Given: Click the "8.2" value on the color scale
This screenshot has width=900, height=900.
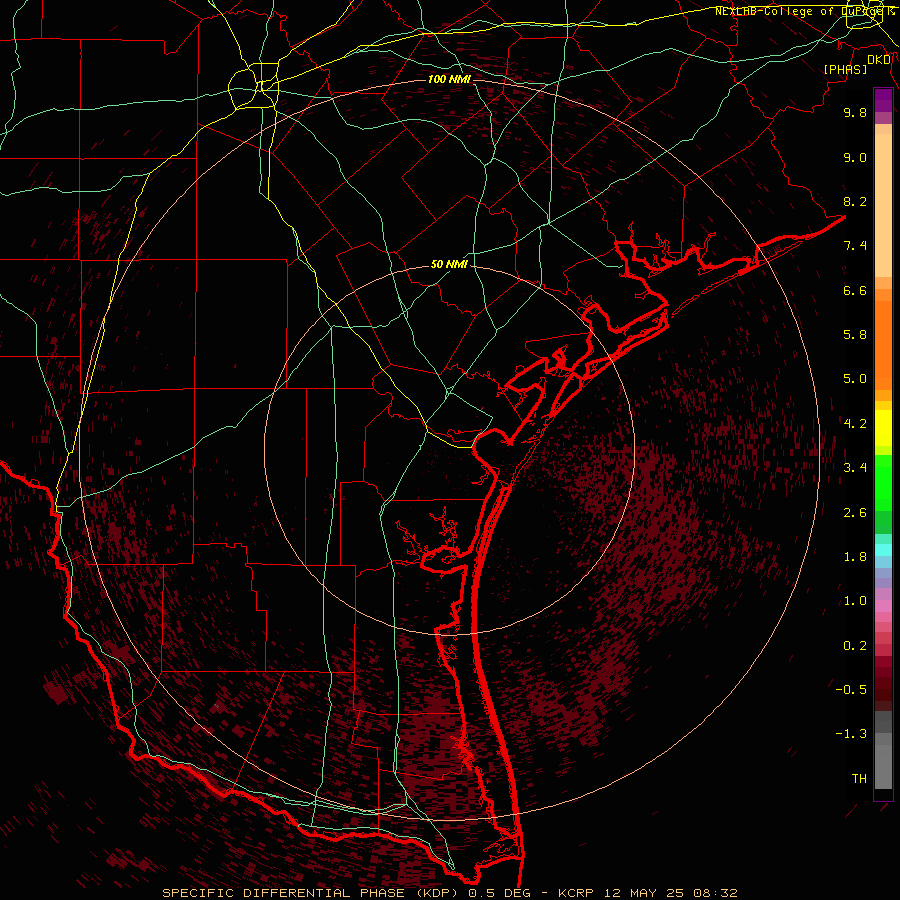Looking at the screenshot, I should 855,201.
